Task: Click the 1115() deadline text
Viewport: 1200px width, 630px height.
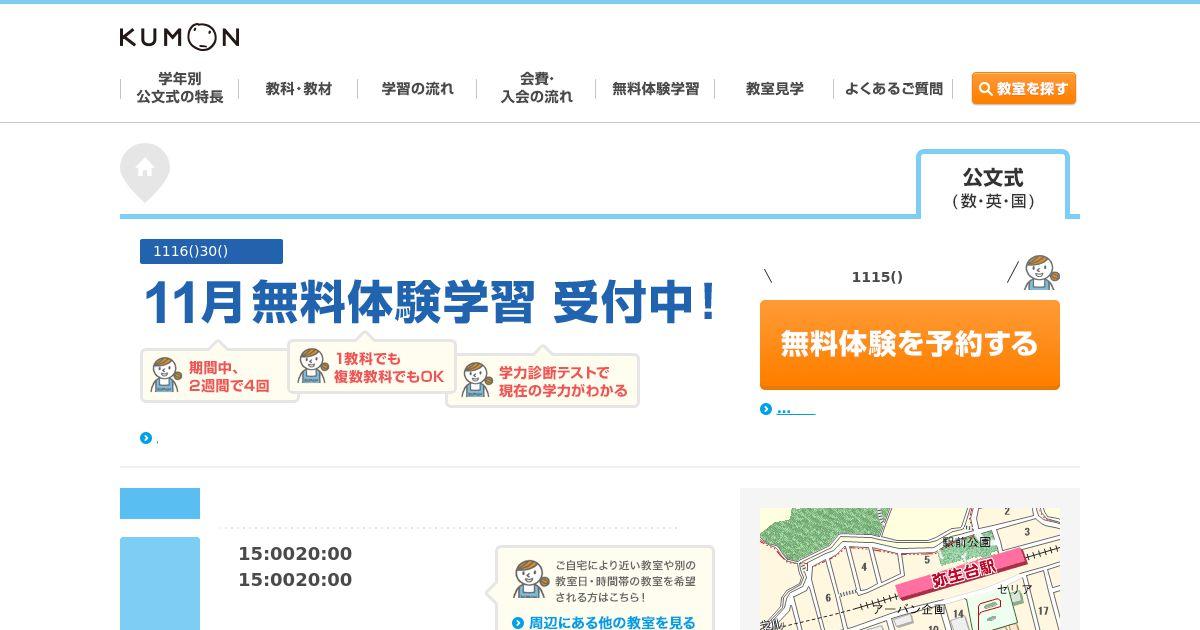Action: click(877, 277)
